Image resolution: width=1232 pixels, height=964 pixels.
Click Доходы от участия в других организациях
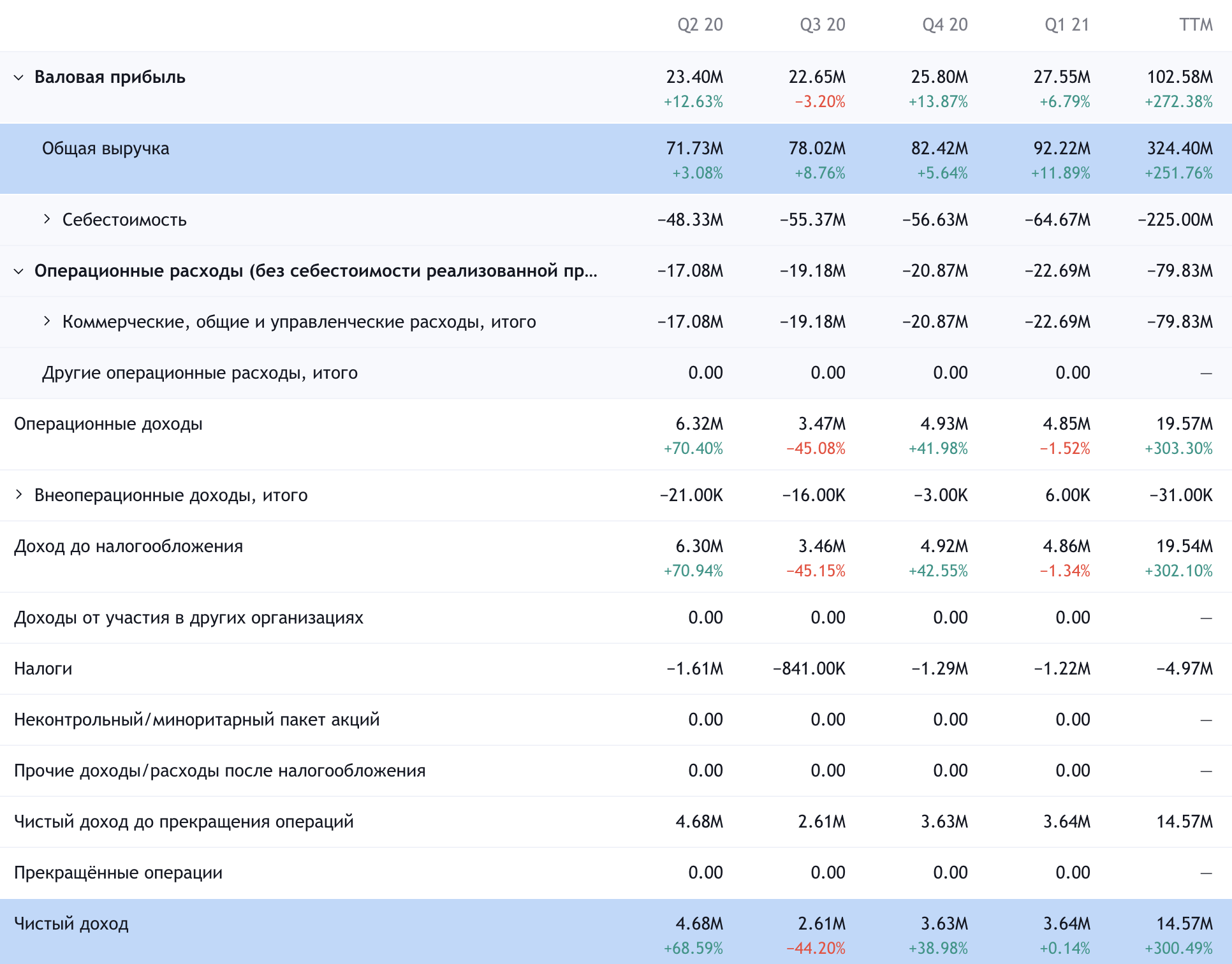click(x=189, y=618)
